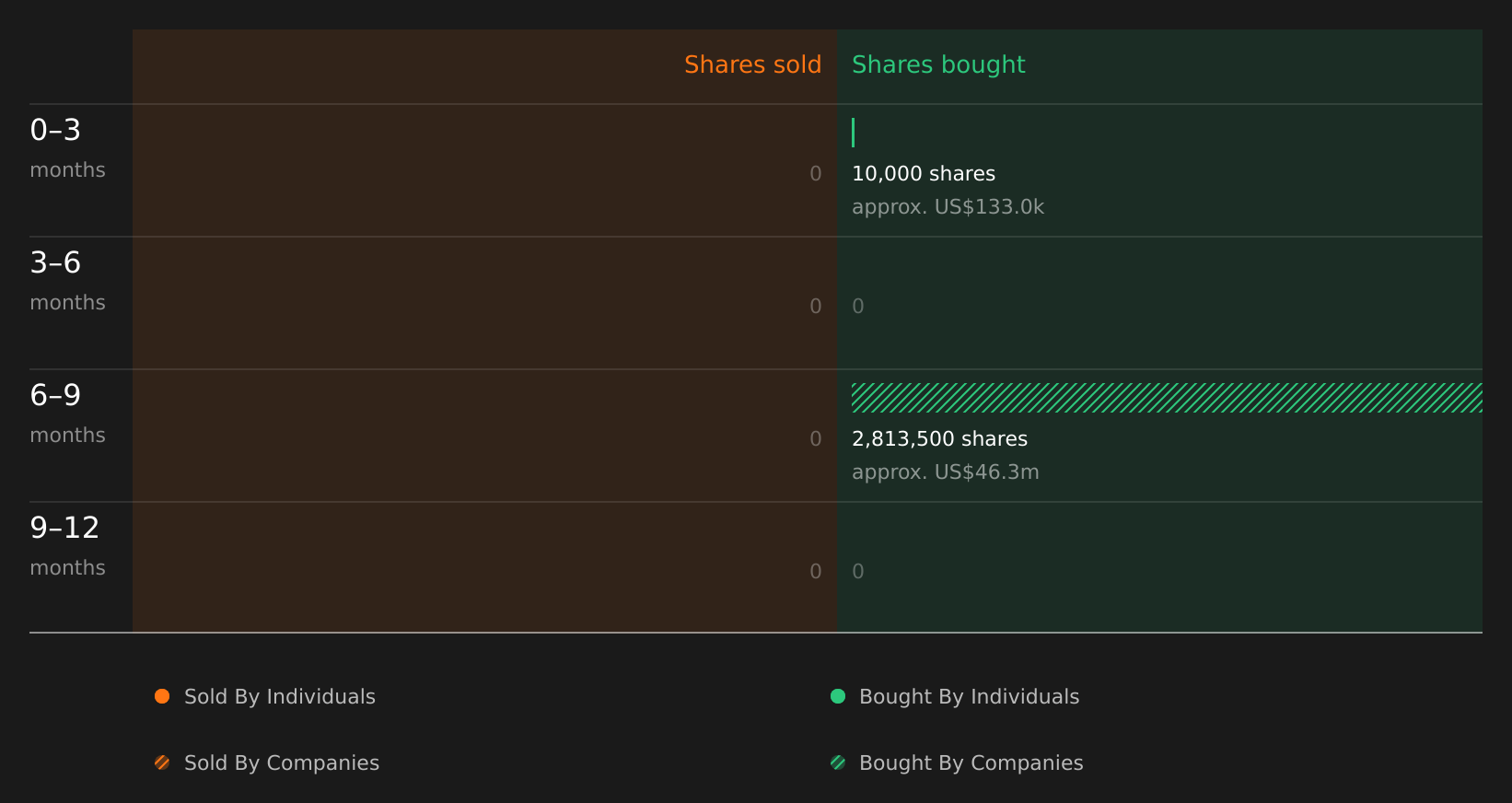
Task: Click the orange Sold By Individuals legend dot
Action: [162, 696]
